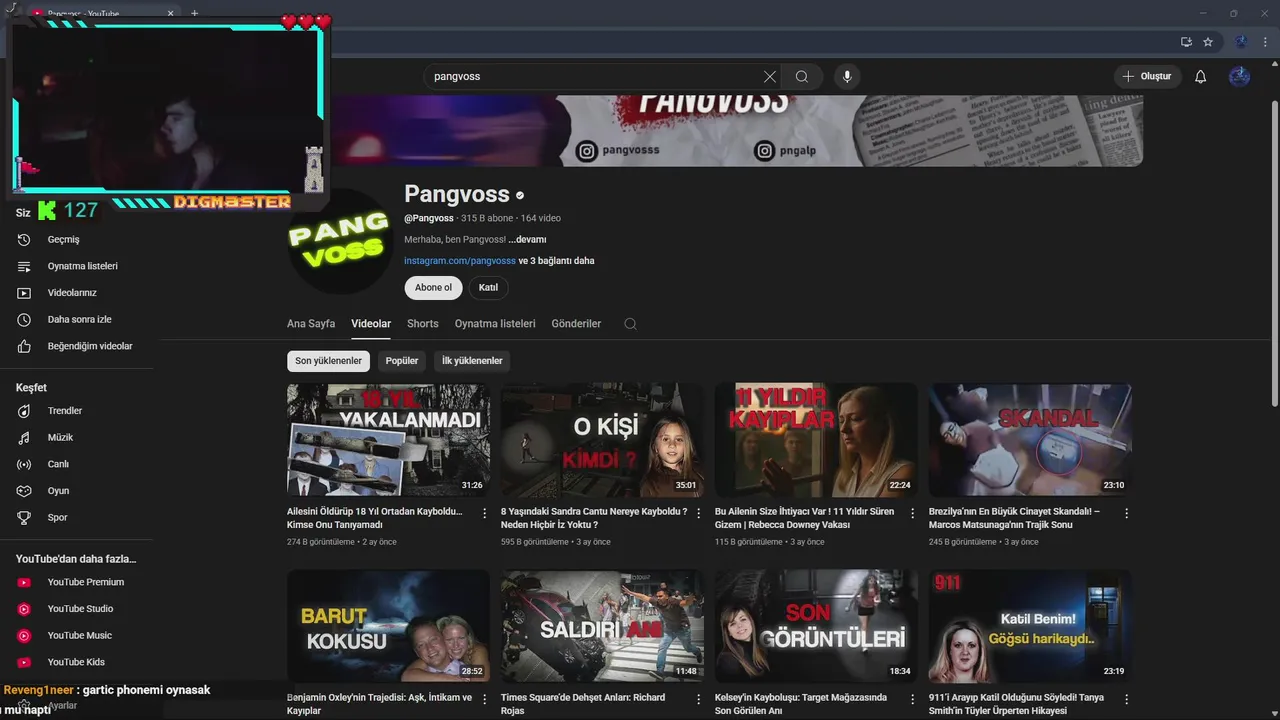Open the 'SON GÖRÜNTÜLERİ' video thumbnail

tap(816, 626)
